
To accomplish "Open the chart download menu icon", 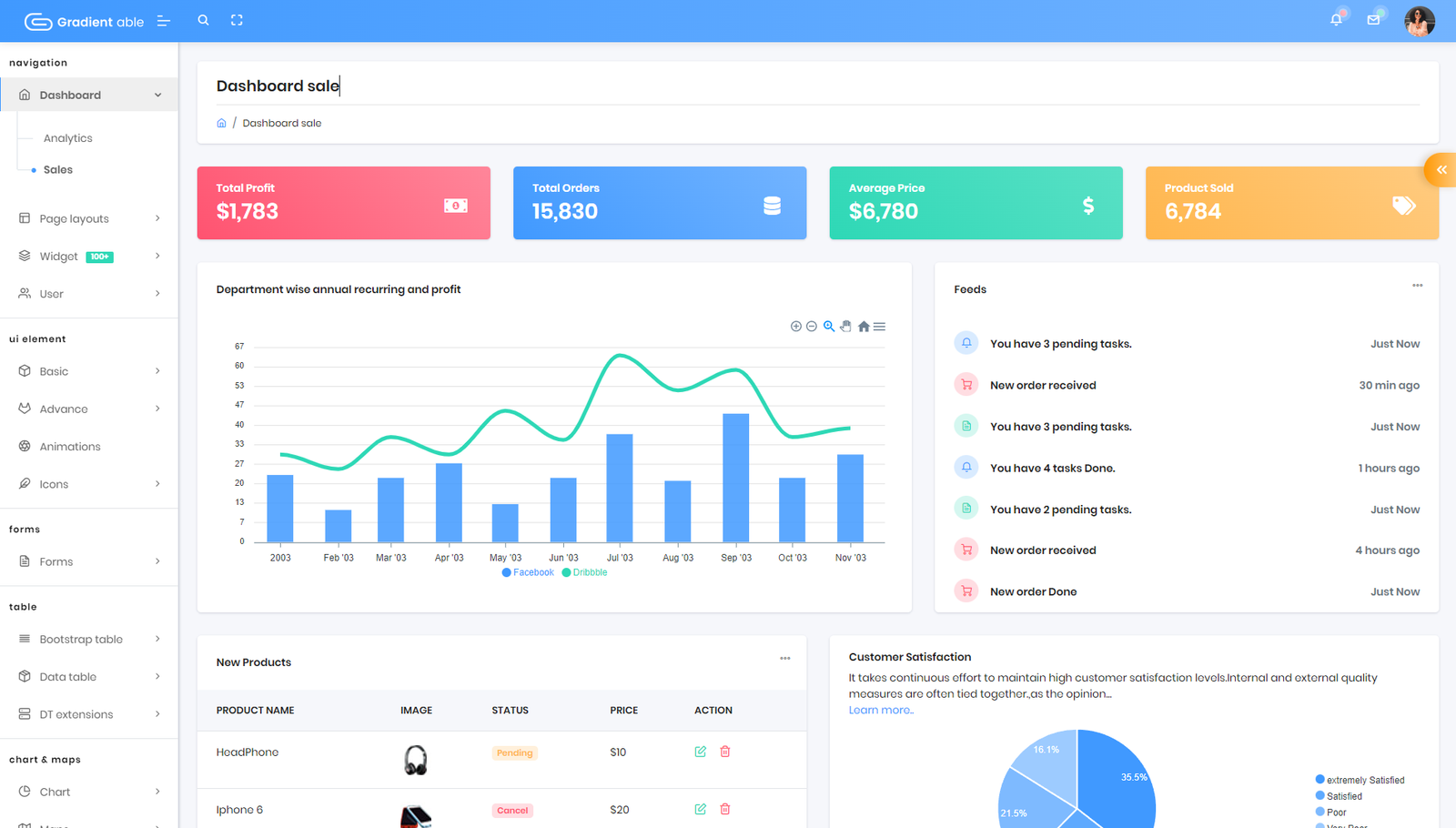I will tap(879, 326).
